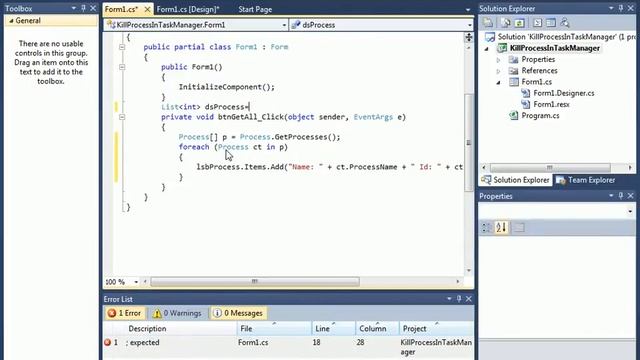This screenshot has width=640, height=360.
Task: Click the Alphabetical sort icon in Properties panel
Action: tap(501, 227)
